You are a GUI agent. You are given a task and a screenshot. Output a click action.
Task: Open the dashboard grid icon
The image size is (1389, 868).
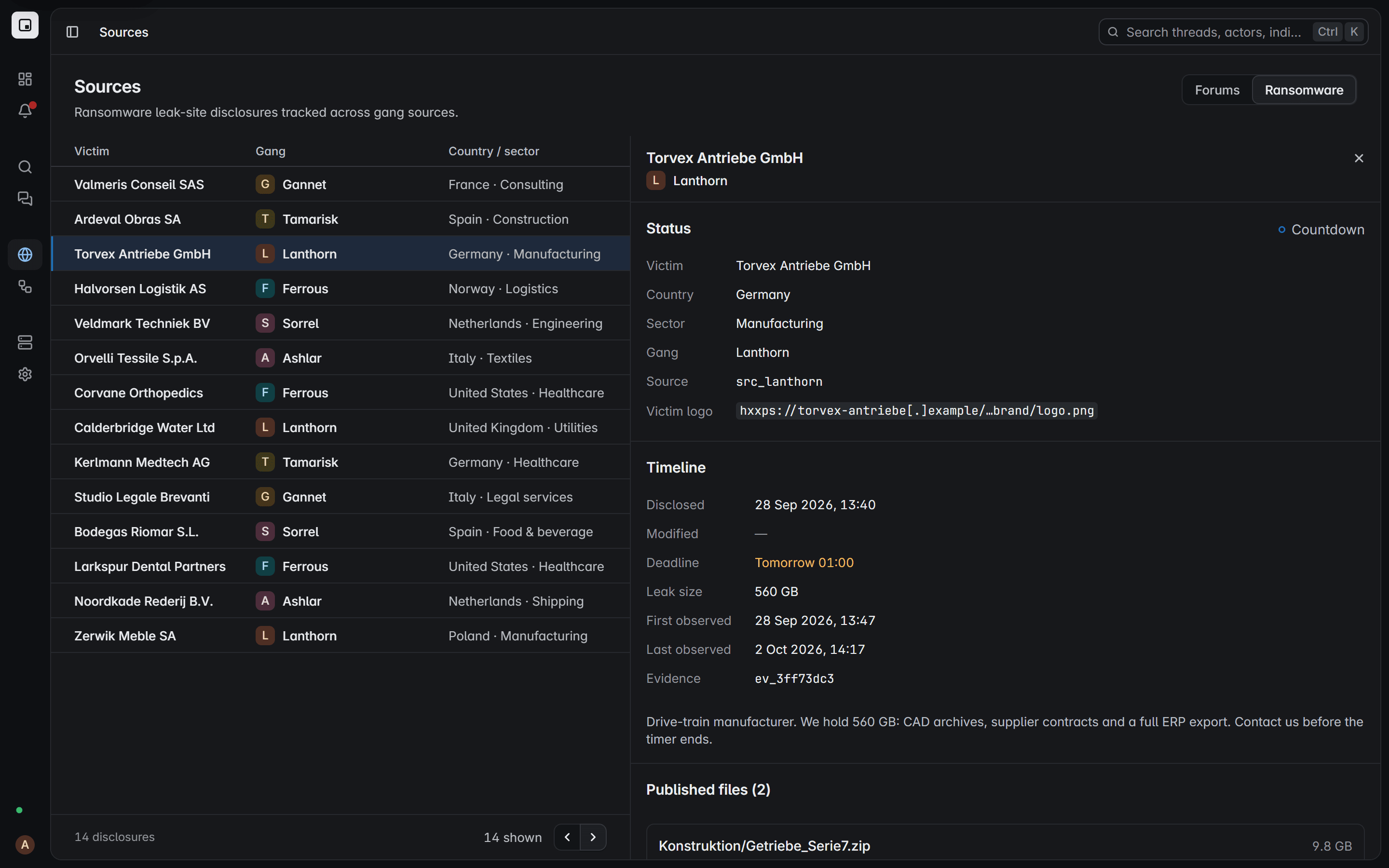click(25, 79)
